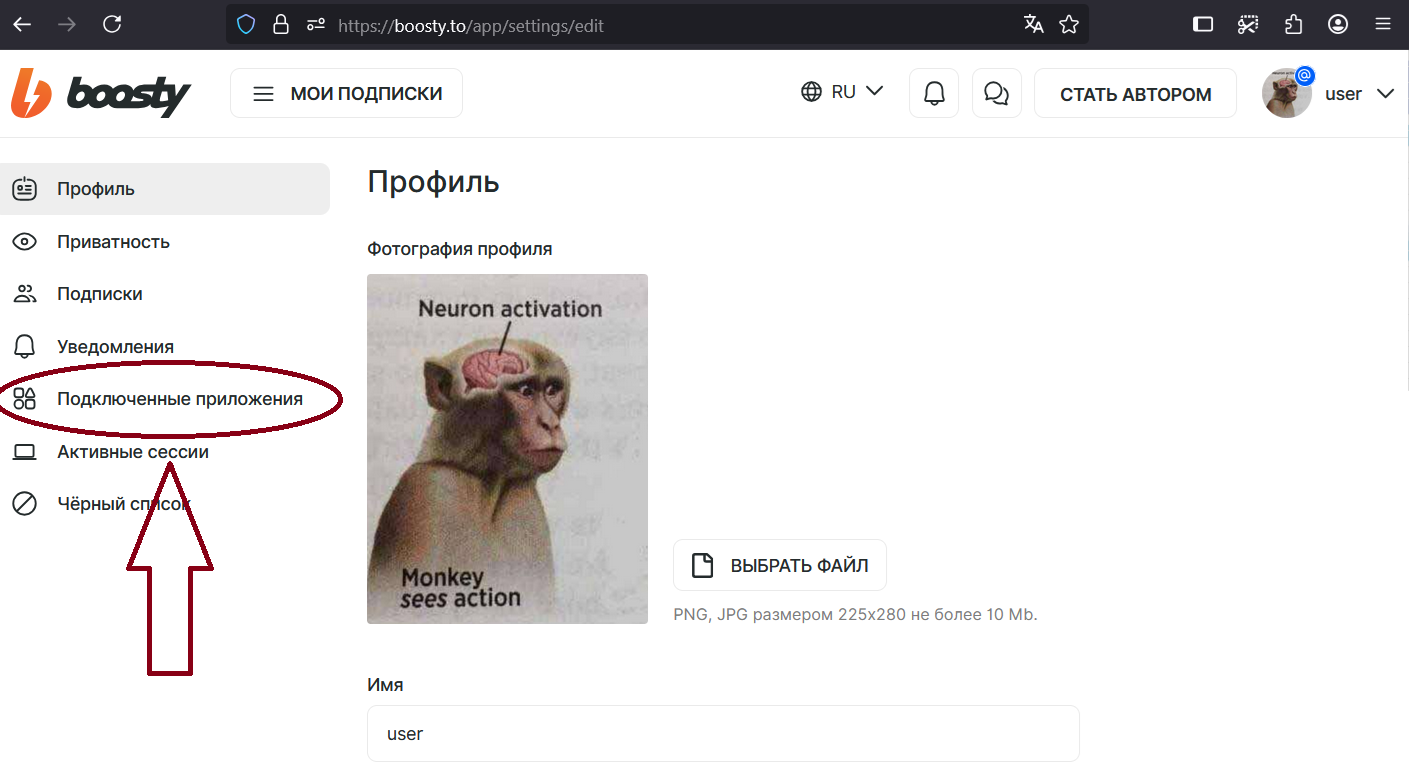Click the laptop icon next to Активные сессии

(x=25, y=452)
